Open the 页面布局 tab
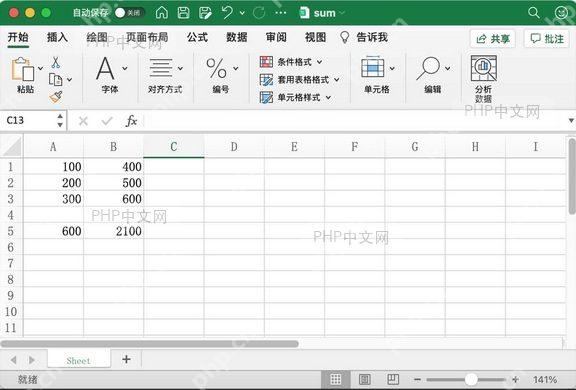576x390 pixels. (x=147, y=37)
